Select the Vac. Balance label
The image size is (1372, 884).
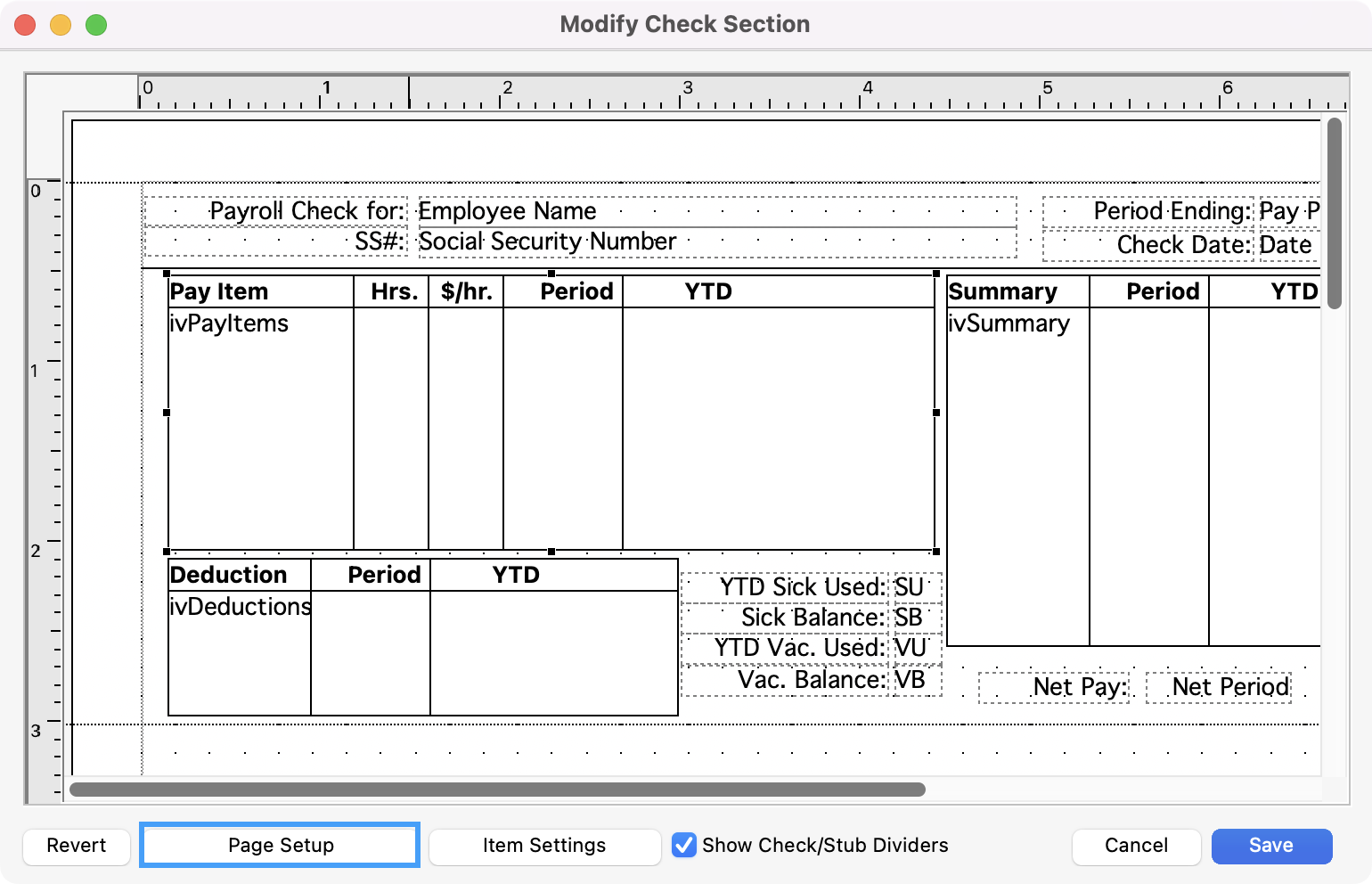pyautogui.click(x=785, y=680)
